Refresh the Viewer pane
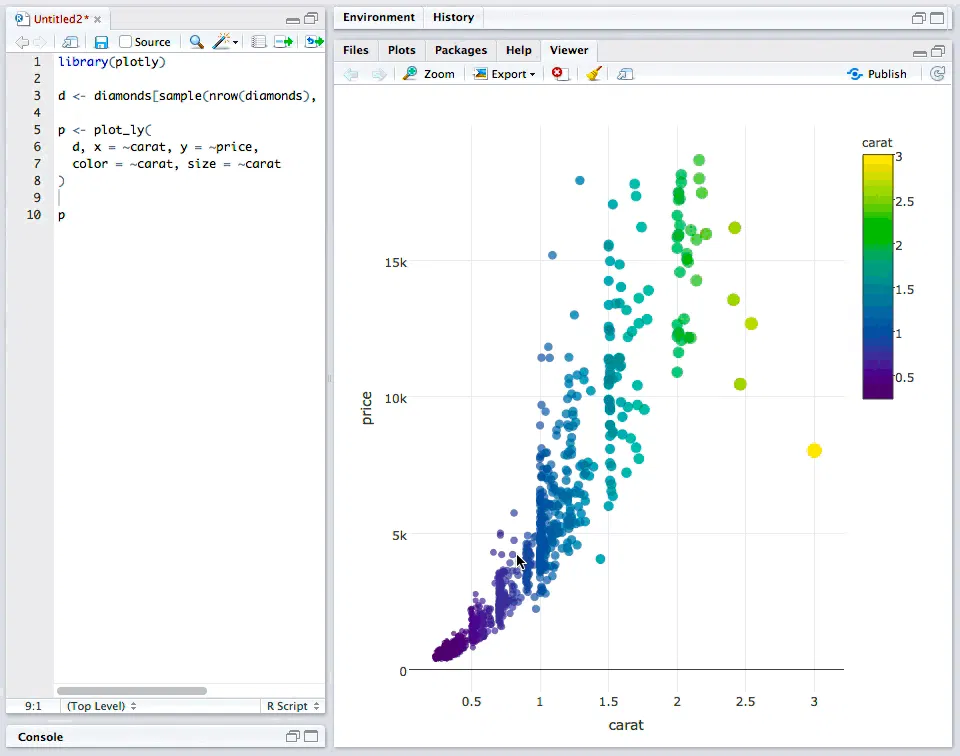 (x=937, y=74)
